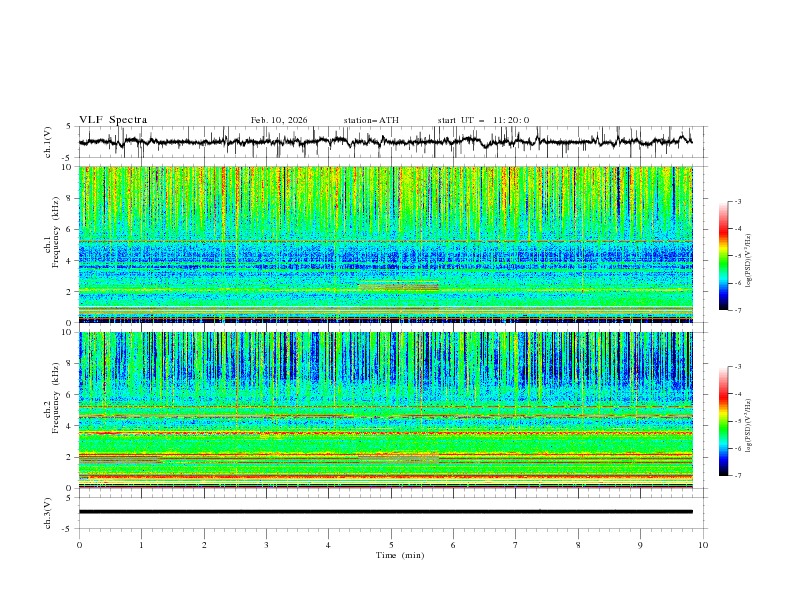The image size is (792, 612).
Task: Click the "station=ATH" header text
Action: click(x=371, y=120)
